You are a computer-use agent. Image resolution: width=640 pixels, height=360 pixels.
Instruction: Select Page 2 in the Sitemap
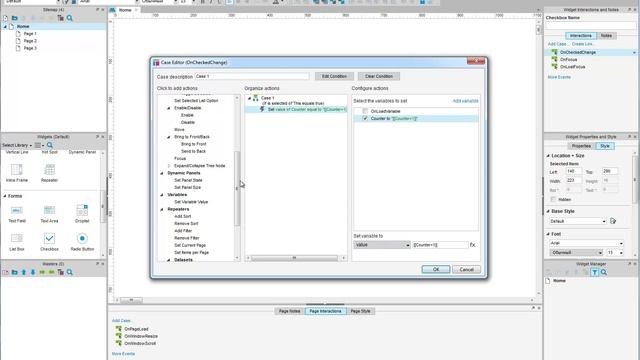click(x=30, y=41)
